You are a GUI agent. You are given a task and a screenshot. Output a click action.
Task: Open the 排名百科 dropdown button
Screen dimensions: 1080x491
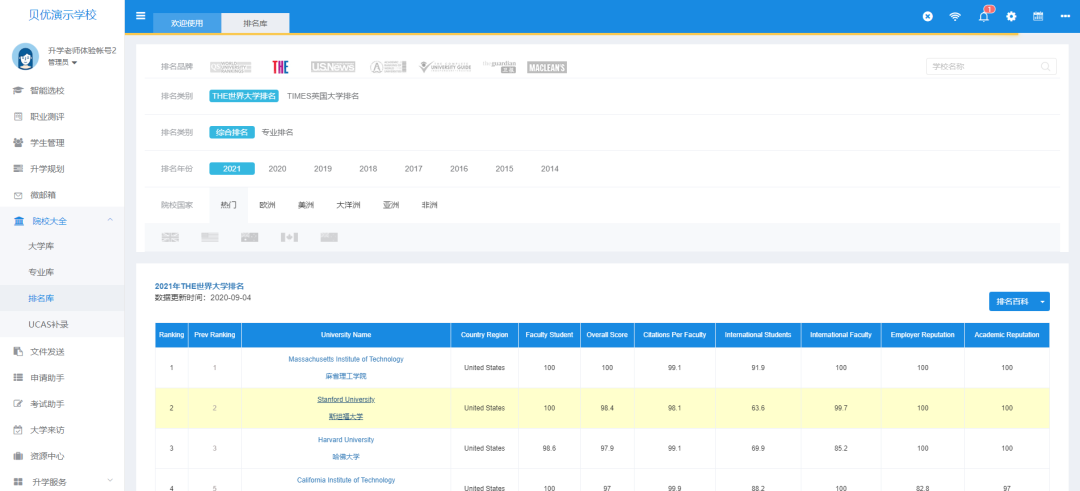tap(1019, 302)
